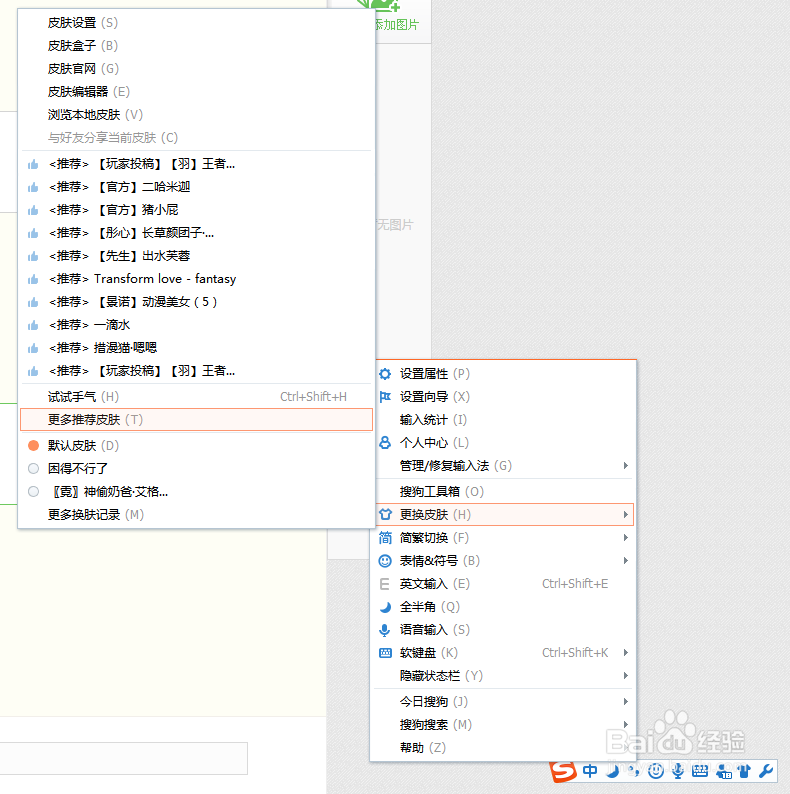The height and width of the screenshot is (794, 790).
Task: Expand the 管理/修复输入法 submenu arrow
Action: [x=626, y=465]
